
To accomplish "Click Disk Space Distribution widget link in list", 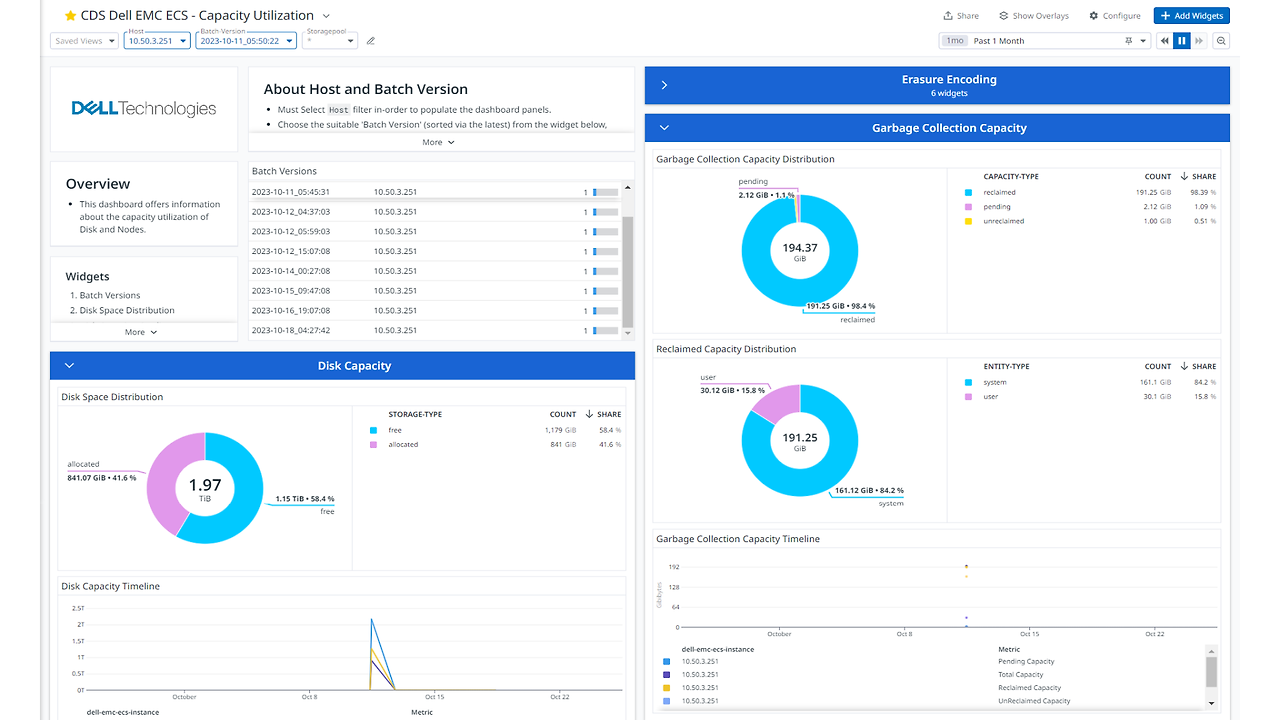I will tap(127, 310).
